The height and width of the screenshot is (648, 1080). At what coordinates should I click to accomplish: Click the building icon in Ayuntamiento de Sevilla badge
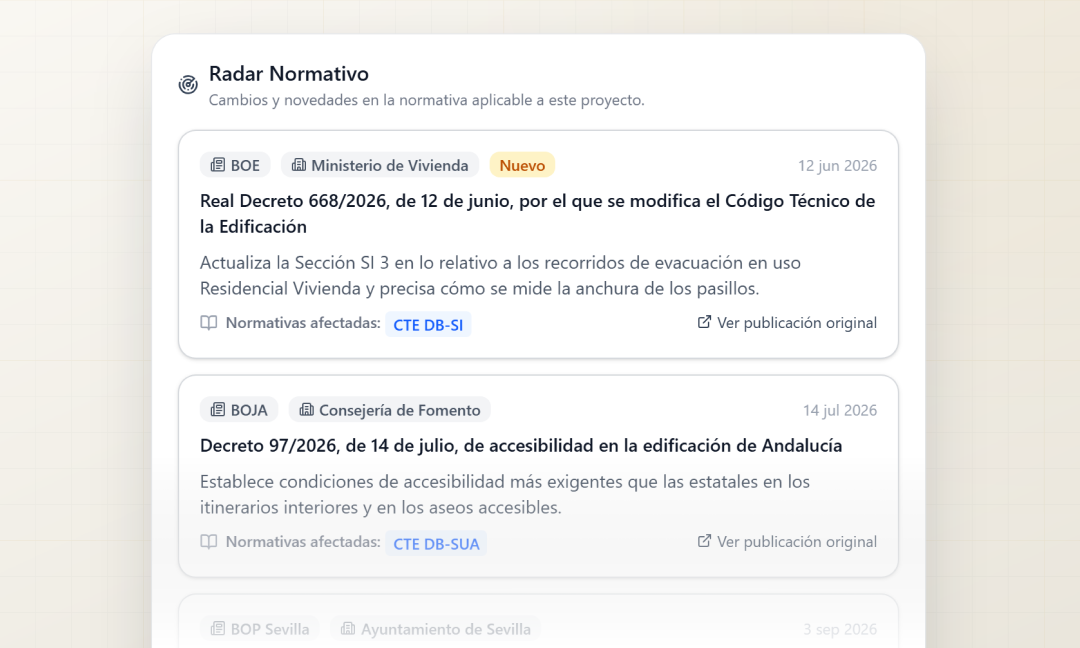tap(348, 628)
